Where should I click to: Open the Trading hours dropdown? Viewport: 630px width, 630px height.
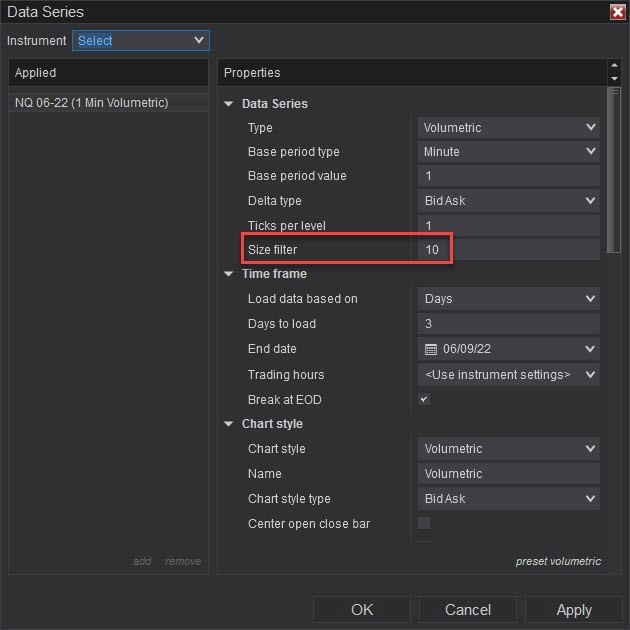click(508, 374)
